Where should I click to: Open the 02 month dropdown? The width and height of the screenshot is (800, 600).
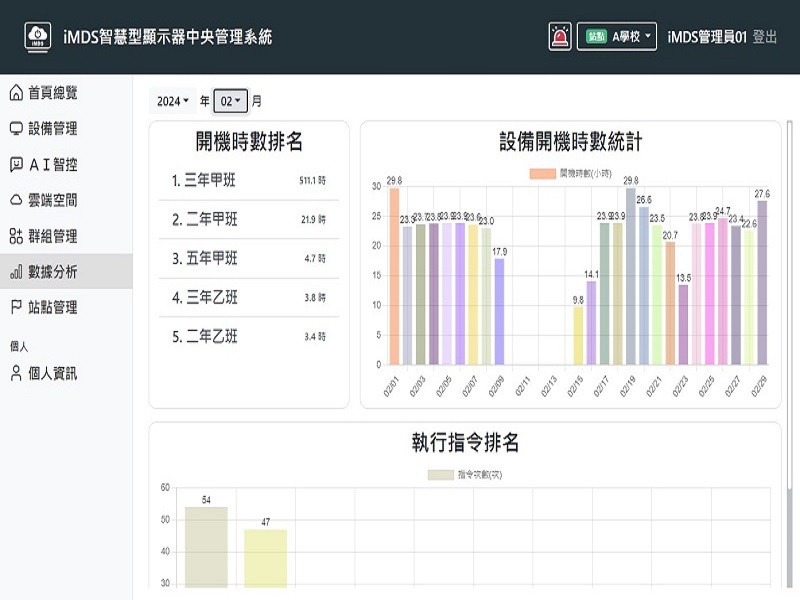(x=231, y=101)
